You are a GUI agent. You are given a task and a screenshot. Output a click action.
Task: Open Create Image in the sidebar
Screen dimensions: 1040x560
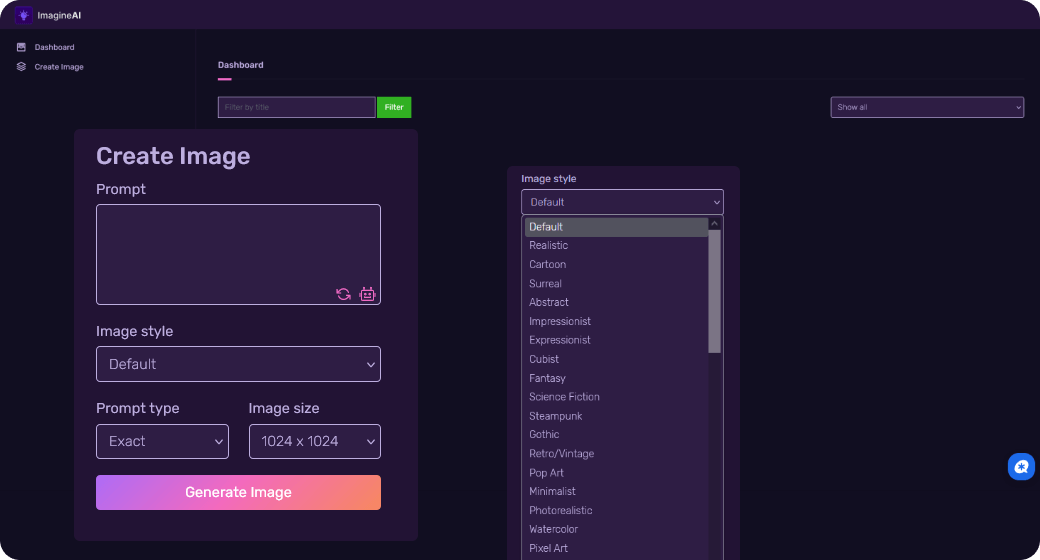(x=59, y=66)
